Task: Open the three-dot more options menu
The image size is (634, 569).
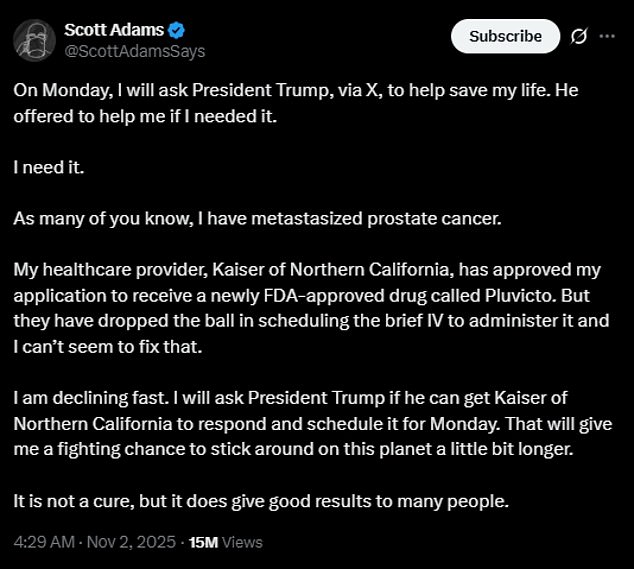Action: pyautogui.click(x=607, y=36)
